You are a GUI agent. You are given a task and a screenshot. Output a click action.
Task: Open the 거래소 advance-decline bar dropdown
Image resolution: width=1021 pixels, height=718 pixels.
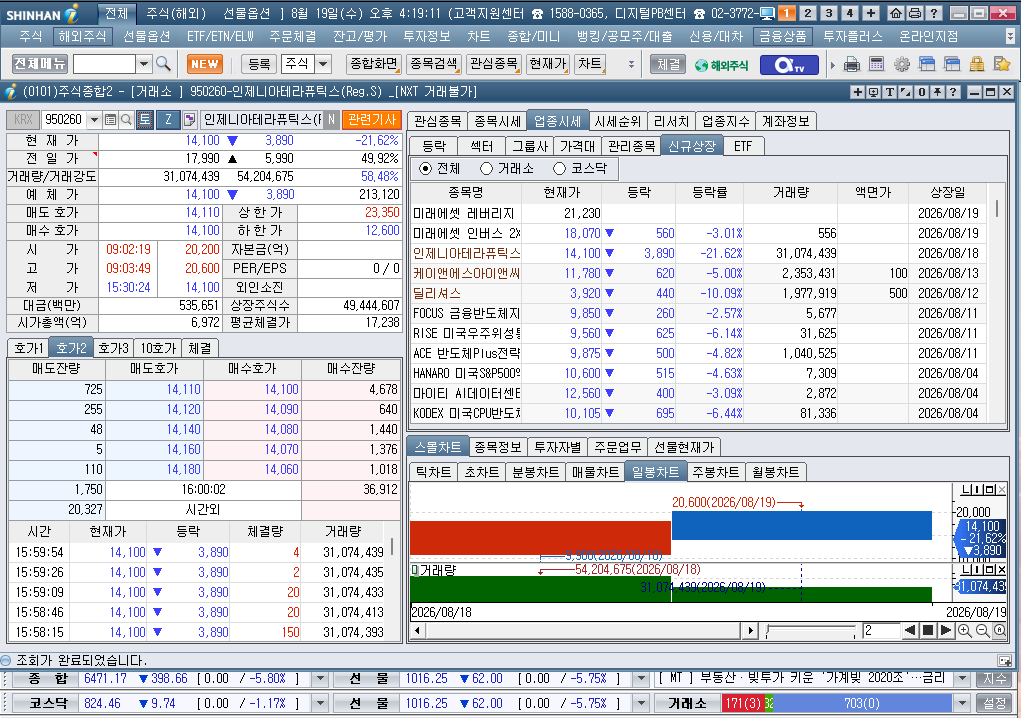(x=962, y=704)
